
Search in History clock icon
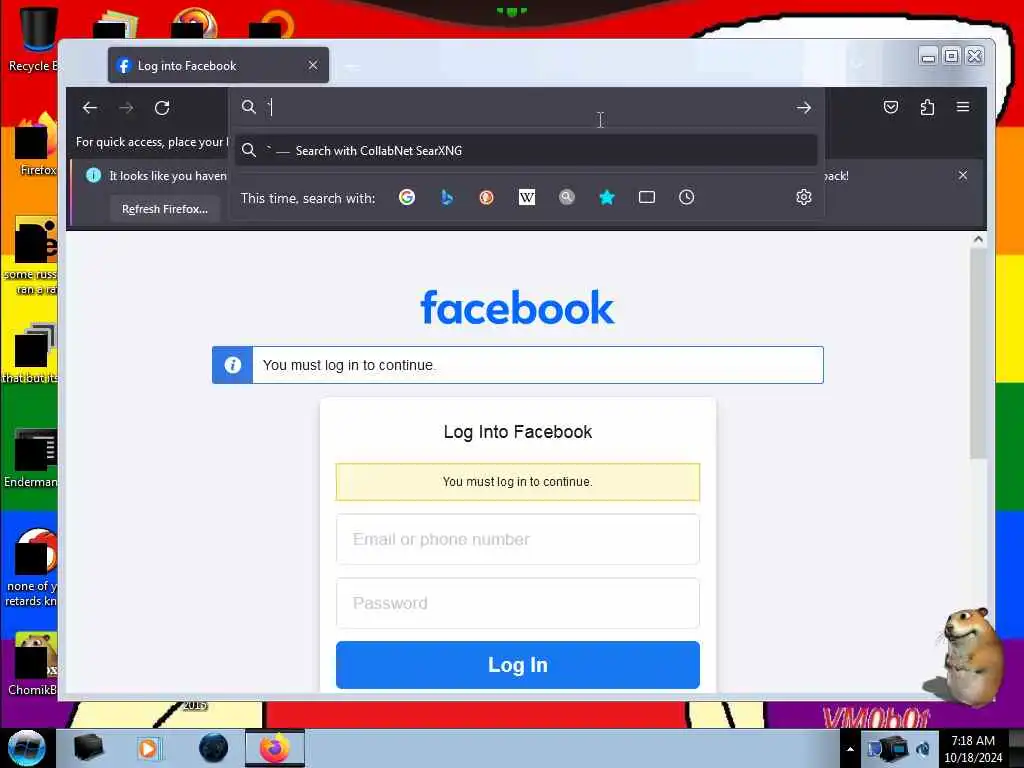coord(686,197)
